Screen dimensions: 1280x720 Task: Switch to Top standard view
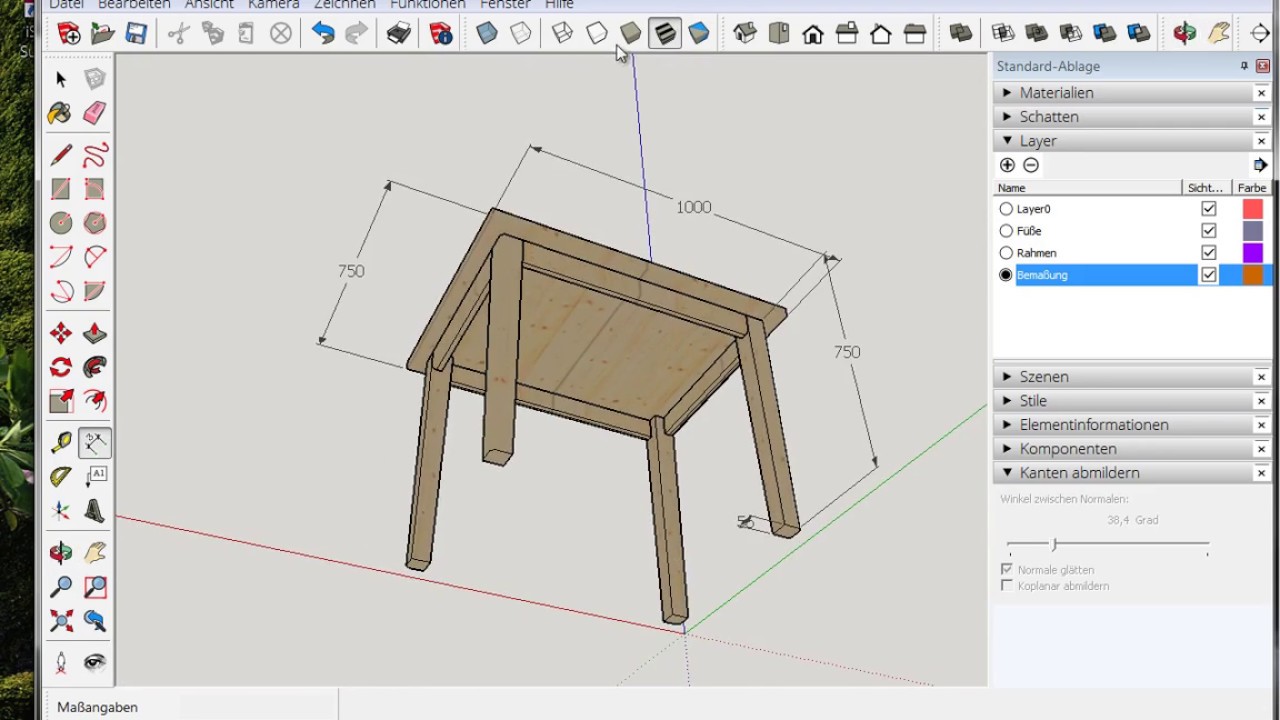pyautogui.click(x=779, y=34)
